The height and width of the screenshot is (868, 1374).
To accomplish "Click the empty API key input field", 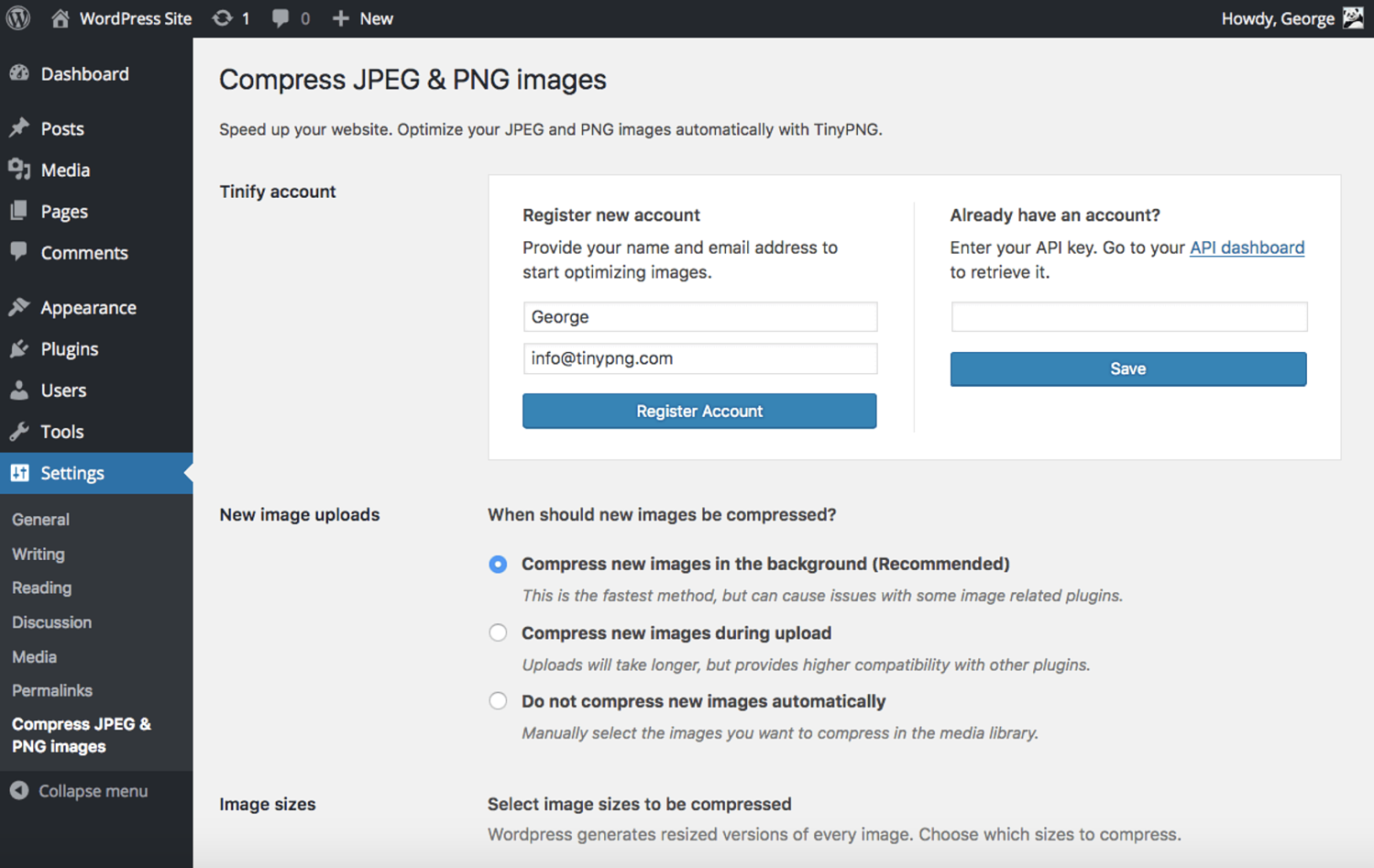I will (1128, 317).
